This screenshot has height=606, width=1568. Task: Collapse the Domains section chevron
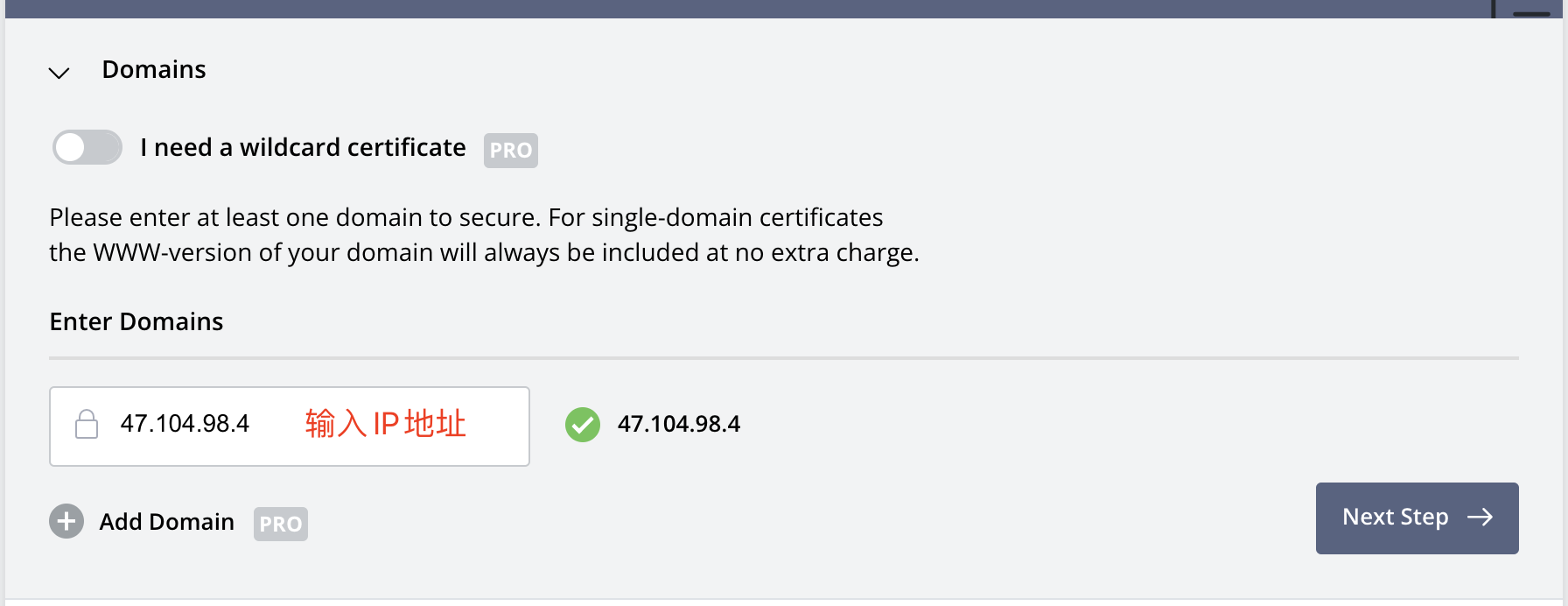click(x=59, y=73)
